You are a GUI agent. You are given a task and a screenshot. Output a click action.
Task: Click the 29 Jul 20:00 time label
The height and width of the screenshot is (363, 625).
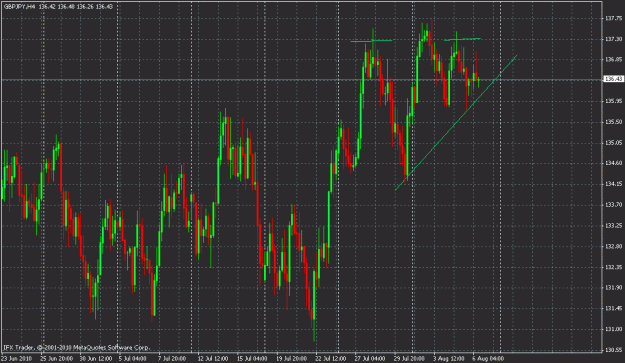410,358
